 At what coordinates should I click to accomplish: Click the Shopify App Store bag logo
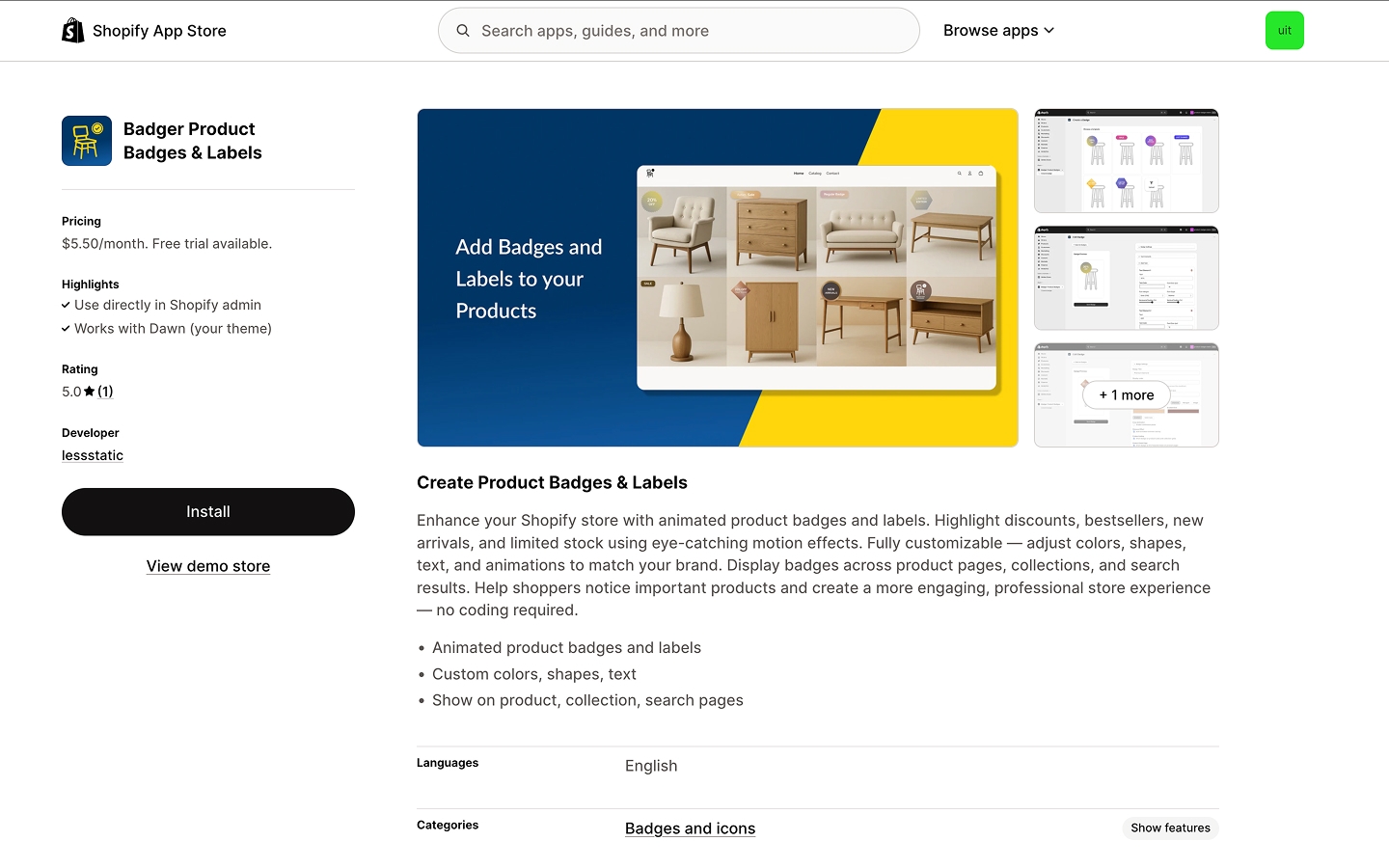(x=72, y=30)
